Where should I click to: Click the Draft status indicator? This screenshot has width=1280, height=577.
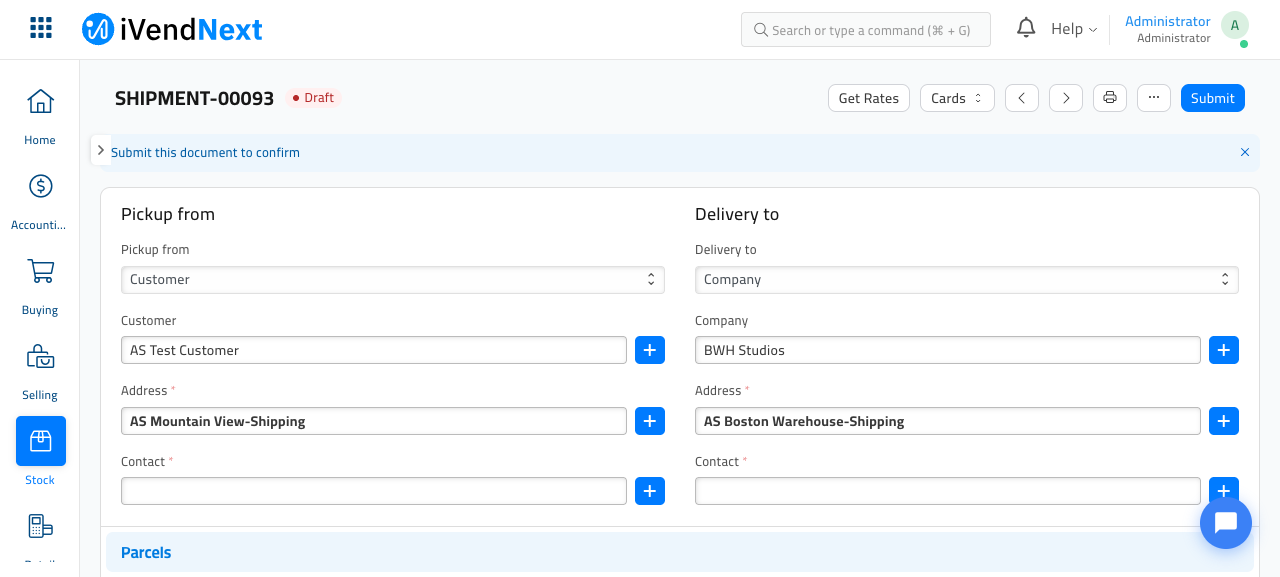click(x=313, y=98)
